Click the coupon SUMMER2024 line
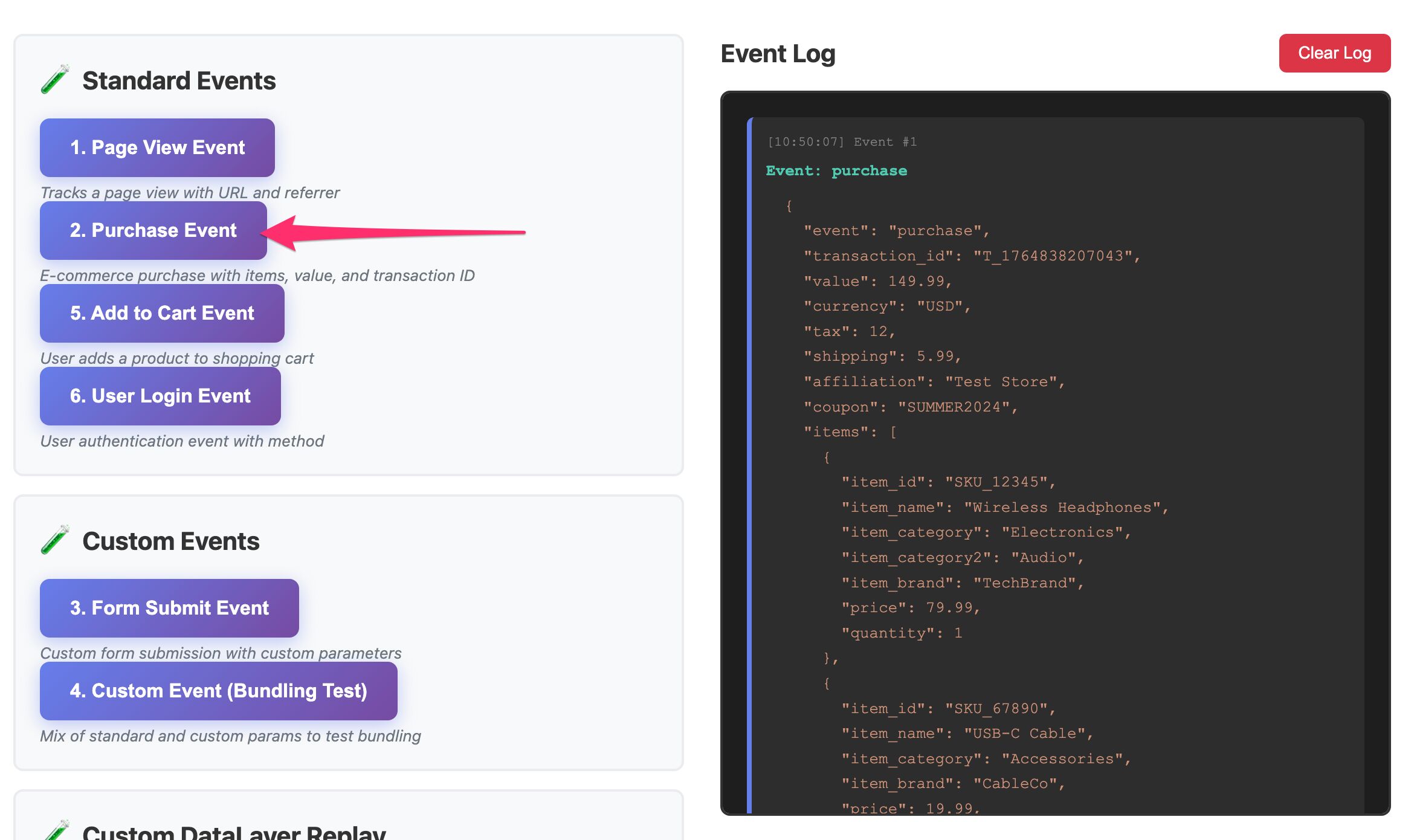 click(x=910, y=407)
